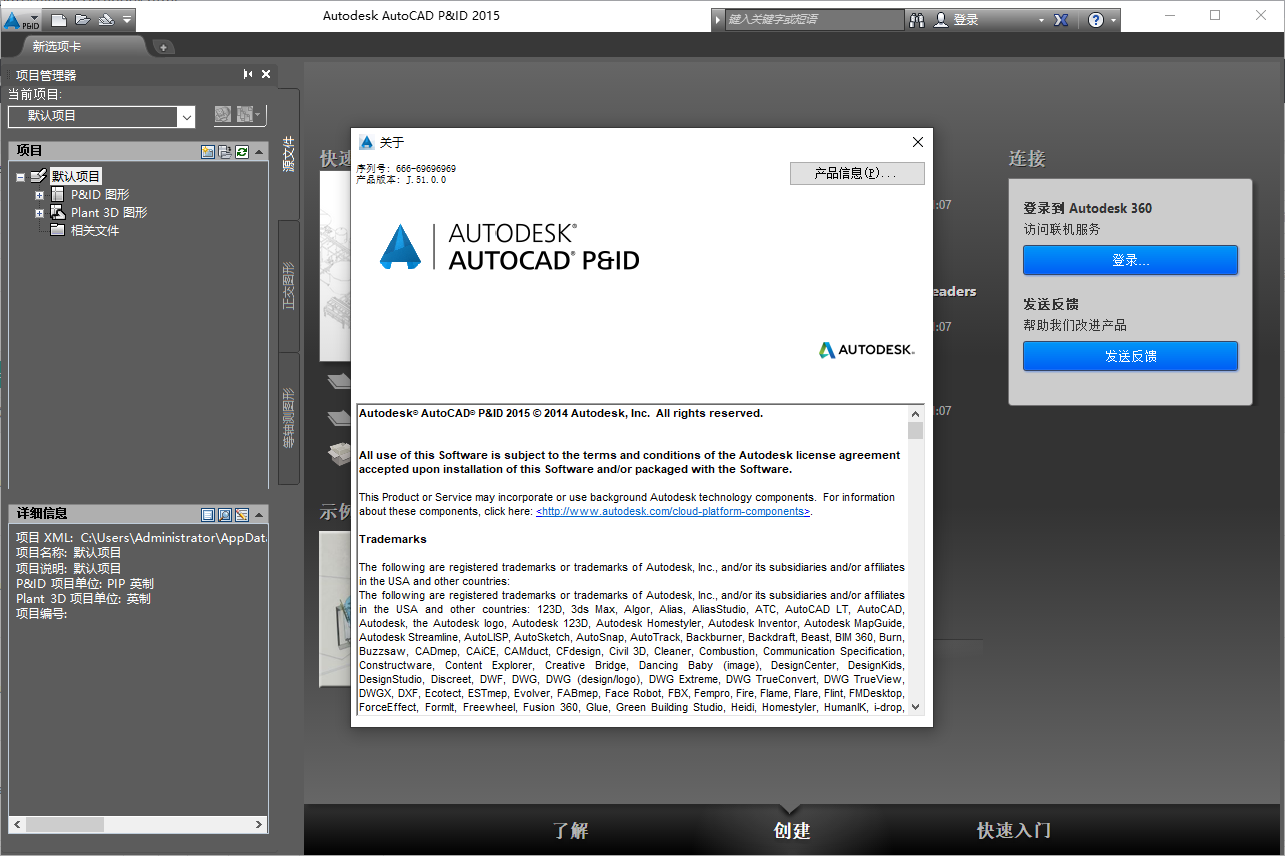Click the Open file icon on Quick Access toolbar

[x=82, y=18]
